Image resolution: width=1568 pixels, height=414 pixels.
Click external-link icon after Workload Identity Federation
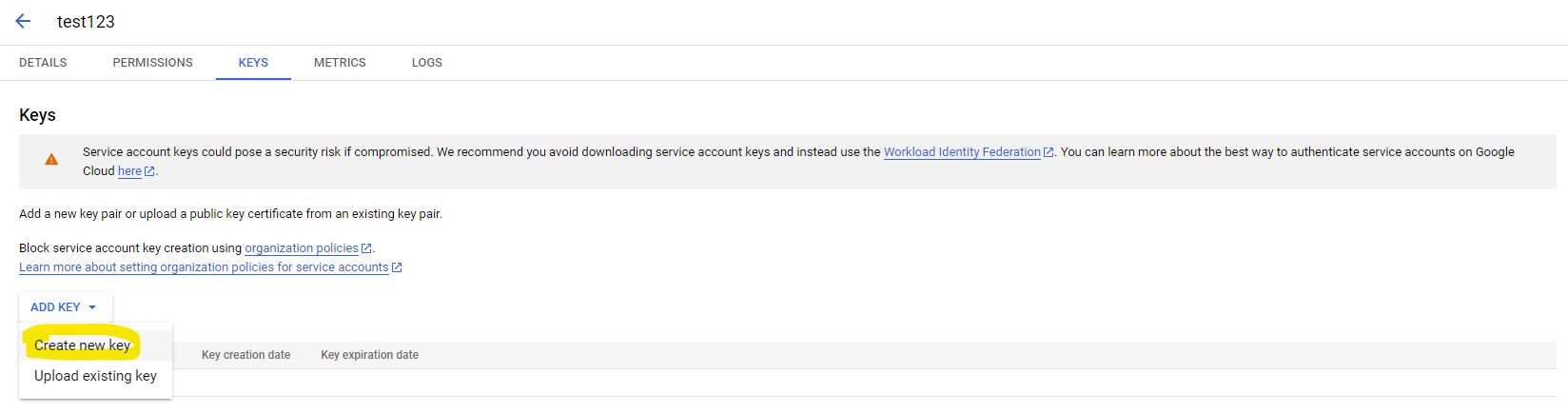click(x=1049, y=152)
